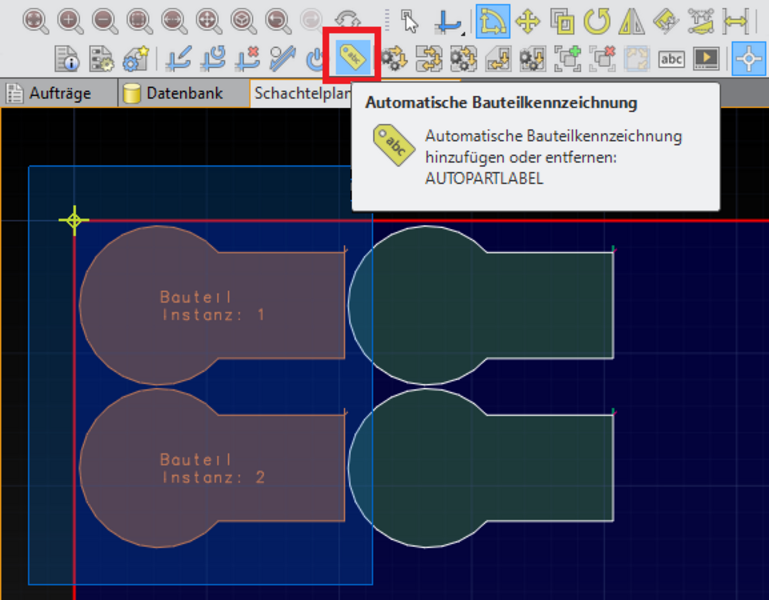The image size is (769, 600).
Task: Click the add group icon with green plus
Action: (568, 59)
